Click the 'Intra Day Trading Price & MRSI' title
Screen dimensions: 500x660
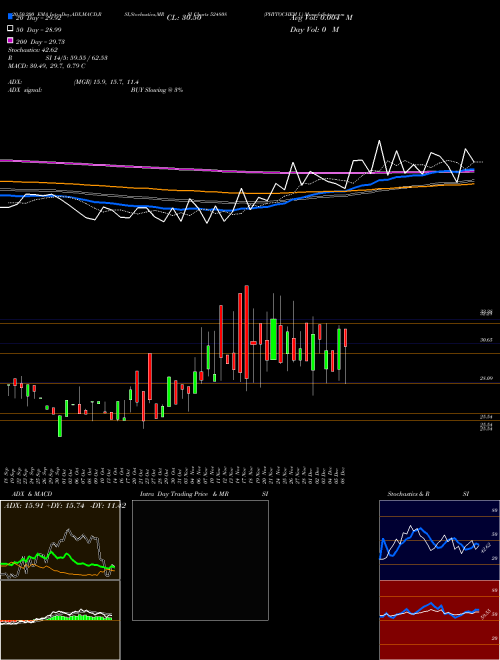click(x=204, y=494)
